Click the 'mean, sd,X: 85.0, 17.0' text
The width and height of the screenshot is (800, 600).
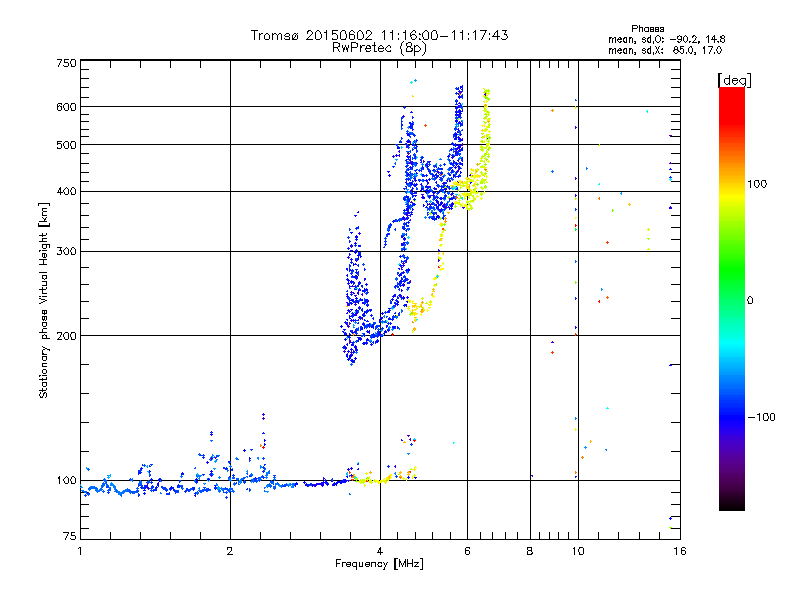pyautogui.click(x=665, y=50)
